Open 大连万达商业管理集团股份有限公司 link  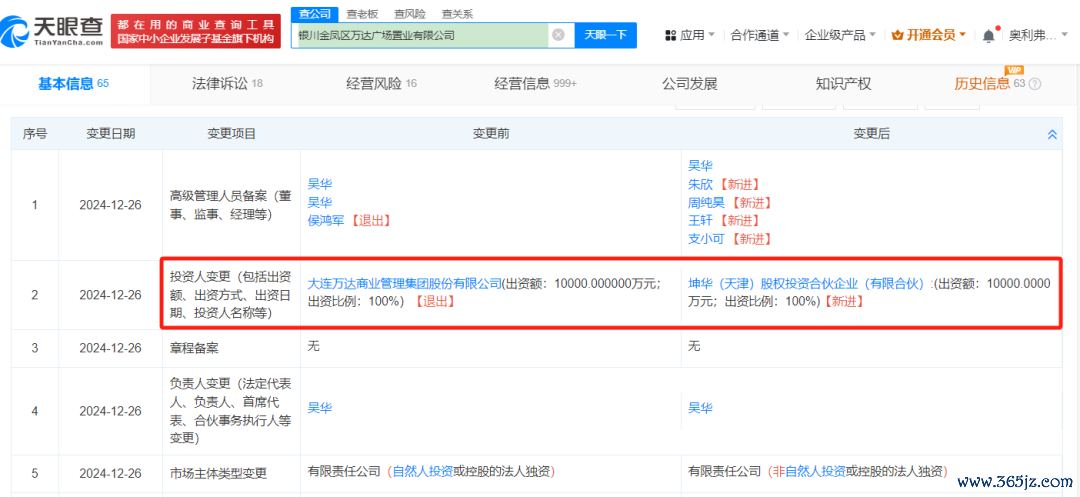point(404,283)
